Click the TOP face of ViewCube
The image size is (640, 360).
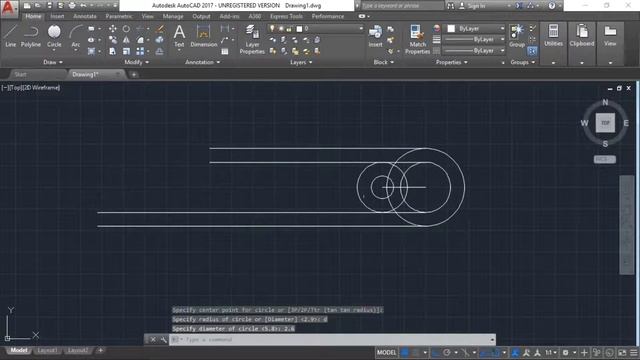click(x=605, y=123)
